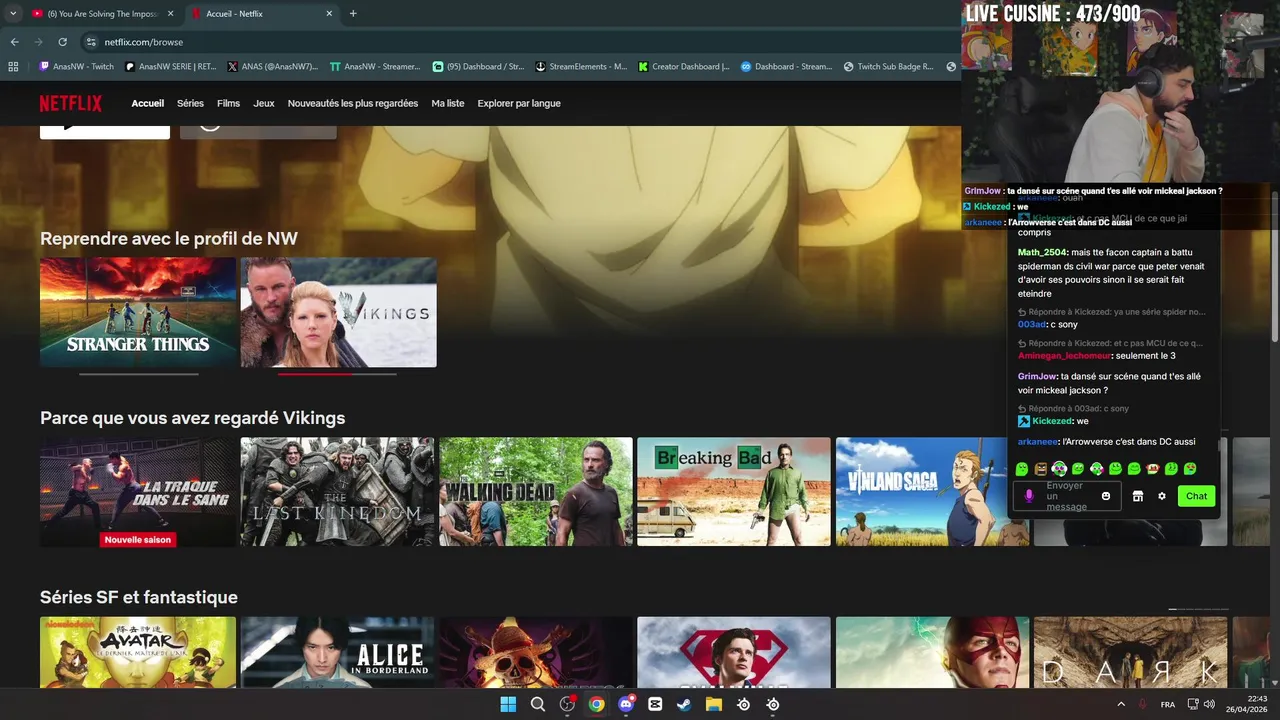Open AnasNW - Streamer bookmark

[375, 67]
